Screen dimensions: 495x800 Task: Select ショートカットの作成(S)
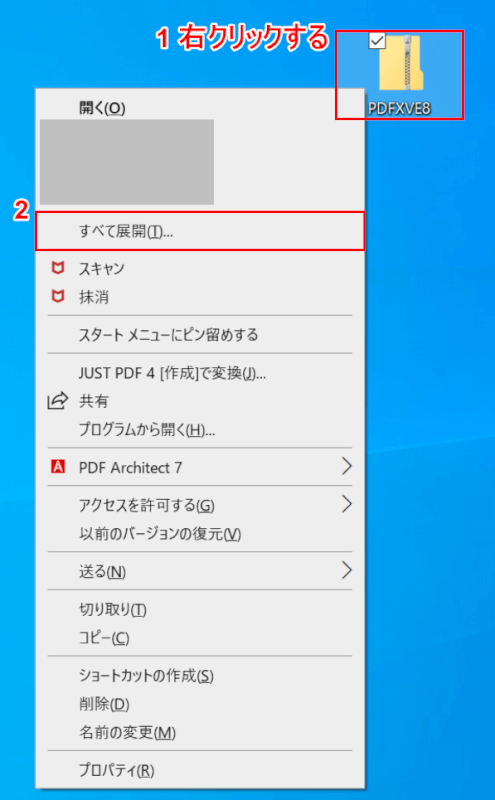pyautogui.click(x=200, y=676)
